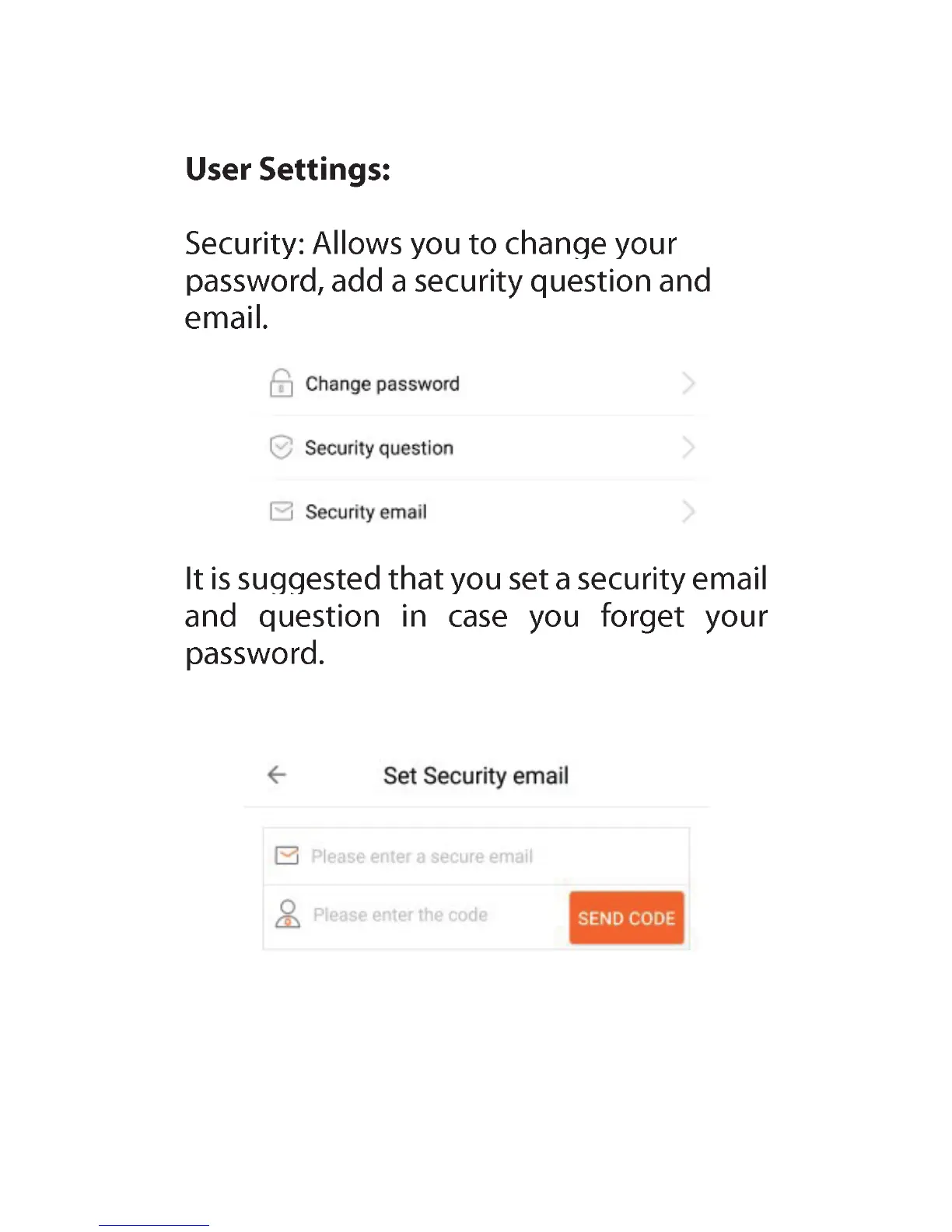Viewport: 952px width, 1232px height.
Task: Click the paragraph starting 'It is suggested'
Action: click(x=475, y=616)
